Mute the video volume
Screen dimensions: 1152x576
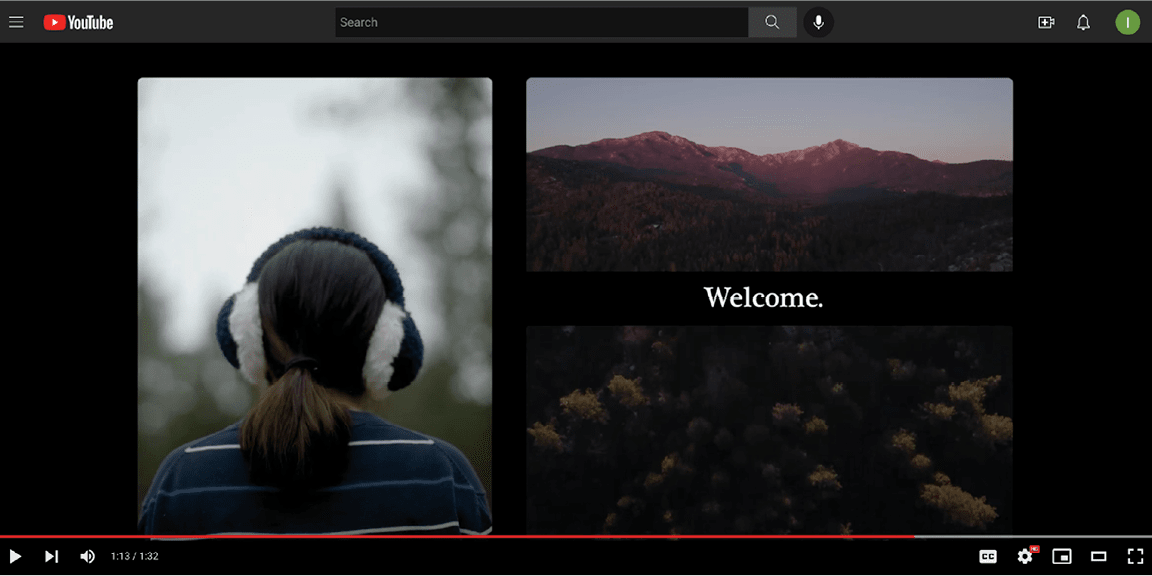click(87, 556)
